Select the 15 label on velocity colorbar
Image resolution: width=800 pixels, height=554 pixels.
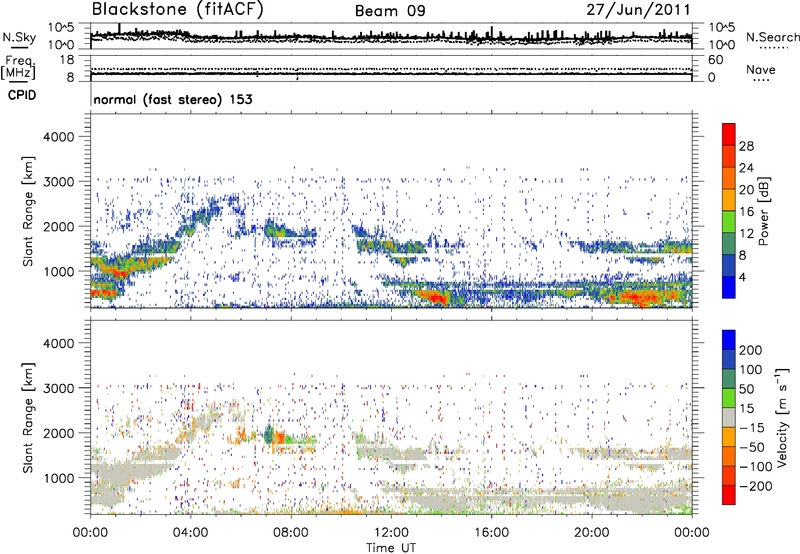[x=746, y=409]
